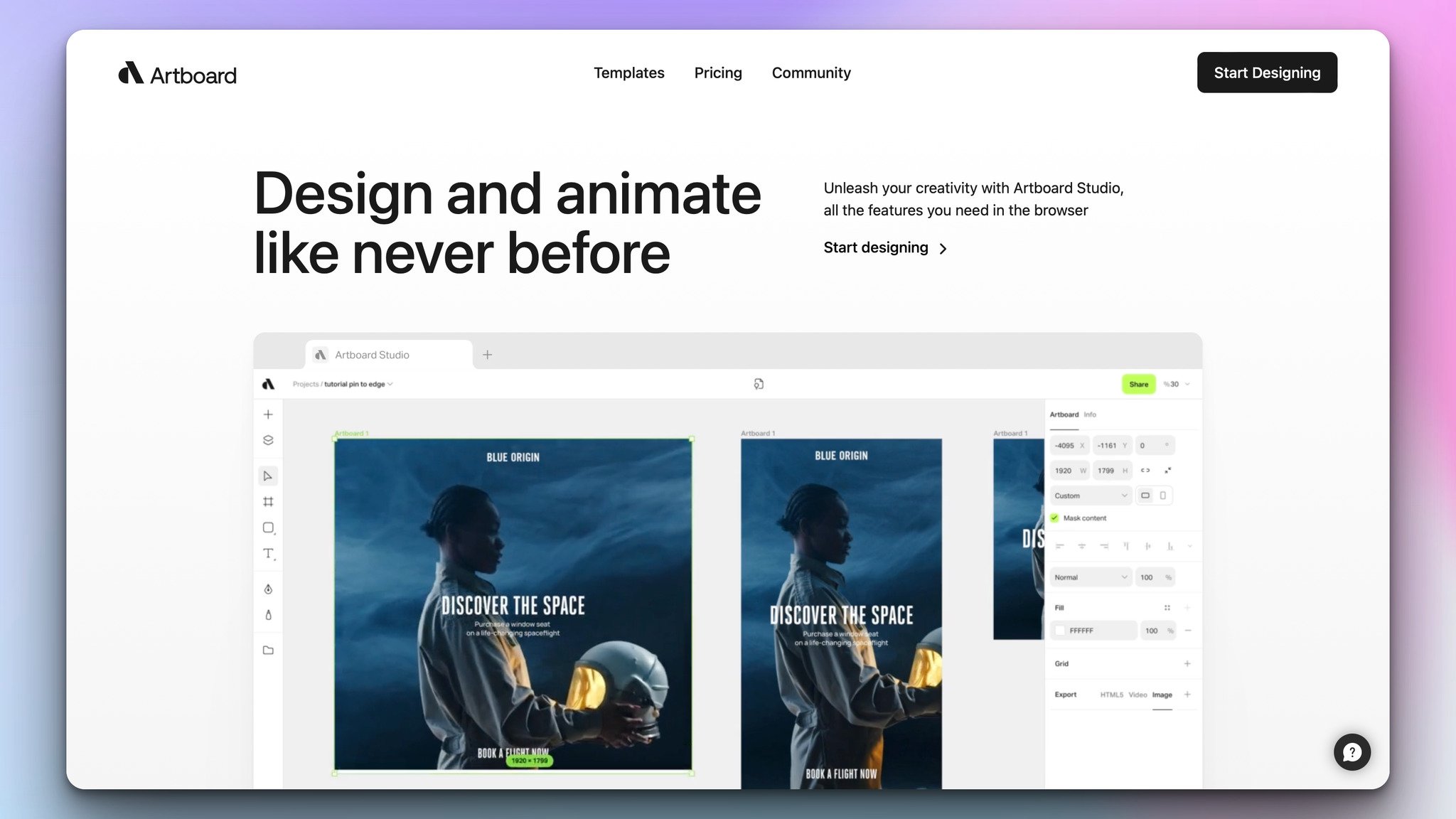
Task: Click Start Designing button
Action: click(x=1267, y=72)
